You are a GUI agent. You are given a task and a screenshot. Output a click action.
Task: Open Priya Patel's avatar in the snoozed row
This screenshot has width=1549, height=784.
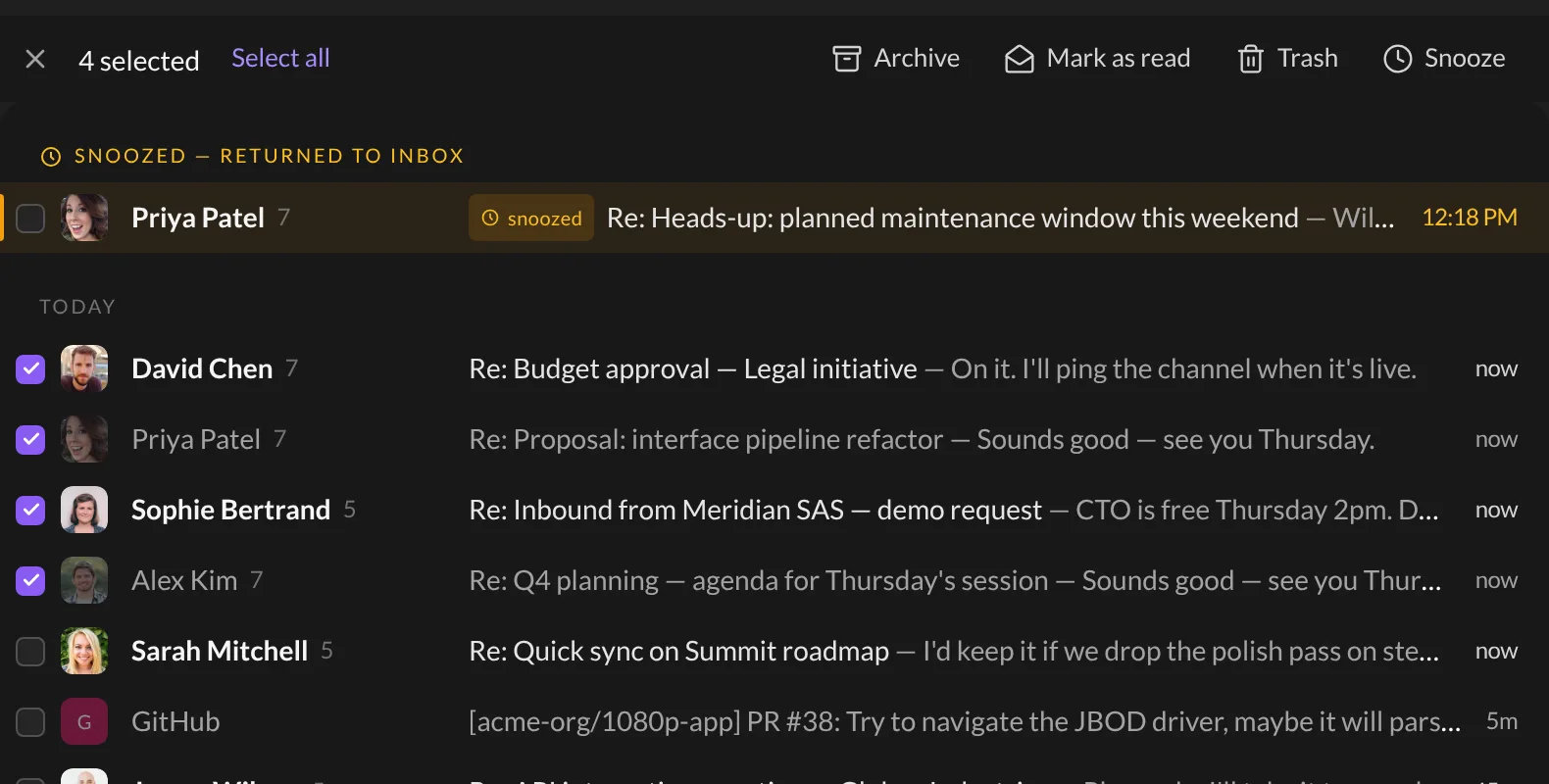coord(84,218)
